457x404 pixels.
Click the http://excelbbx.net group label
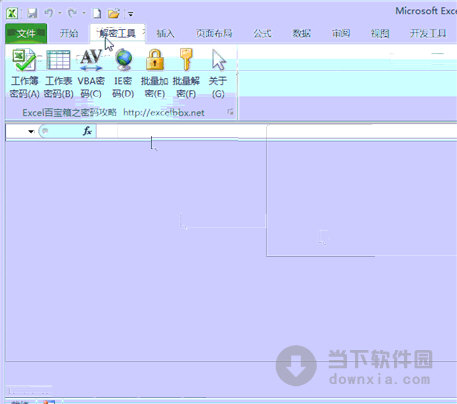164,113
